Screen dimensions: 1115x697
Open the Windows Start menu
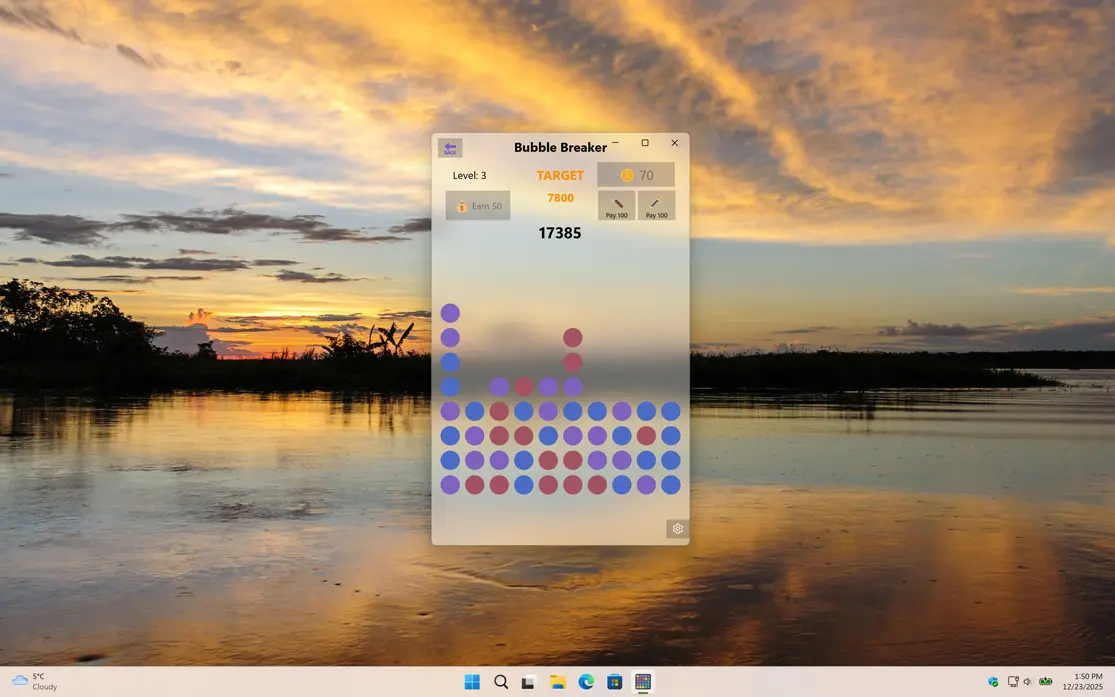click(x=472, y=682)
